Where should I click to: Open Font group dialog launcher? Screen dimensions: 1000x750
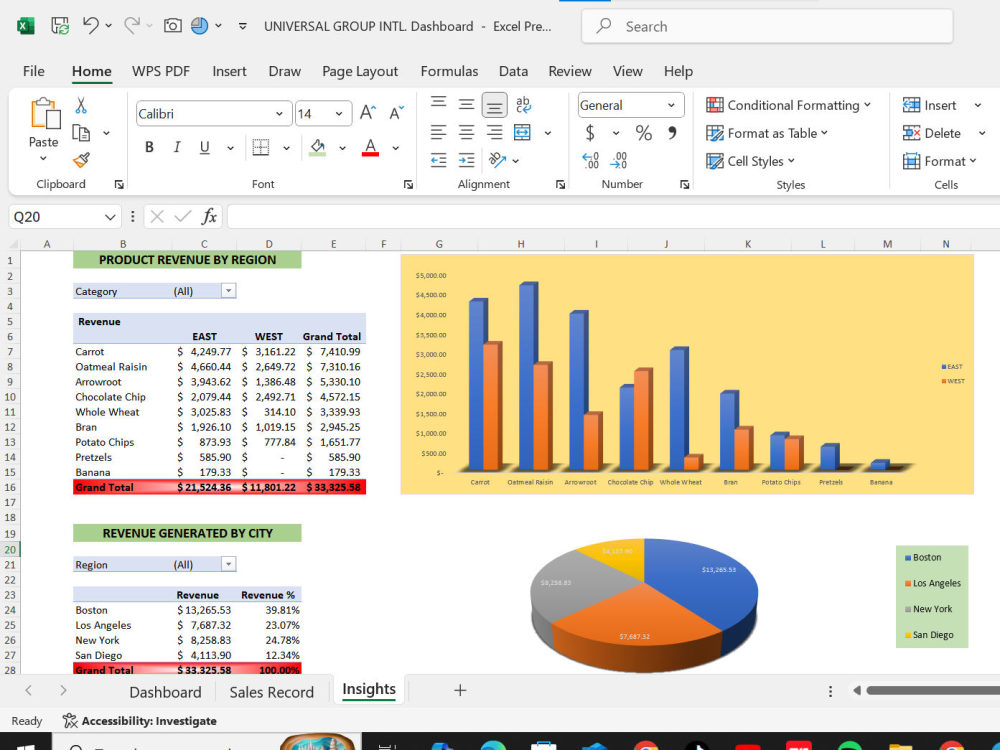pyautogui.click(x=408, y=184)
